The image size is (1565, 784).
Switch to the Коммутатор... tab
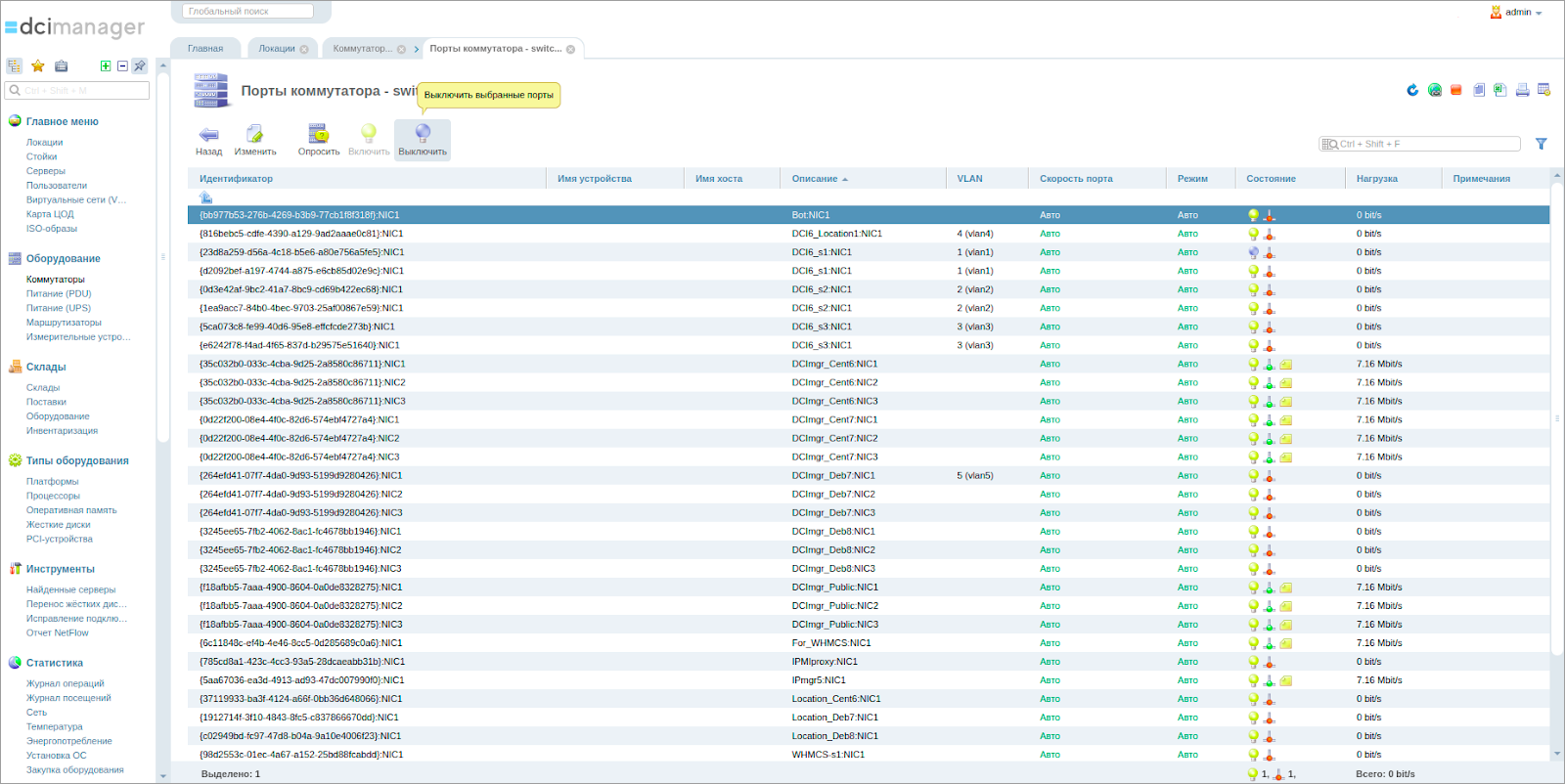click(363, 49)
